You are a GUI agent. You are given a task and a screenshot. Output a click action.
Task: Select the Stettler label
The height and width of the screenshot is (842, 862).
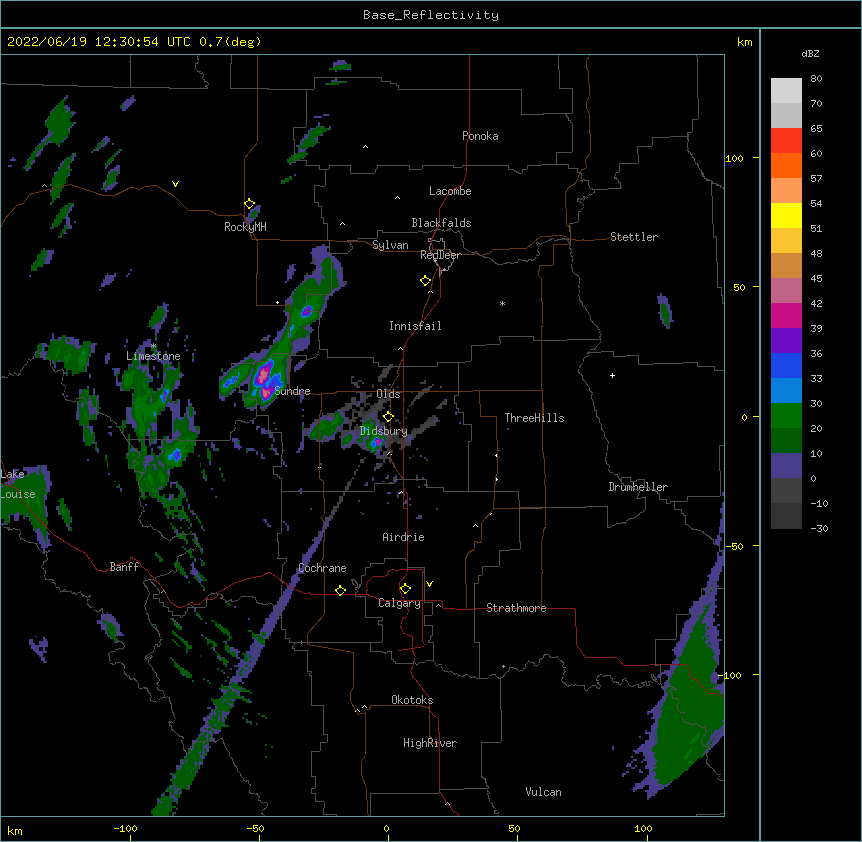pyautogui.click(x=634, y=237)
